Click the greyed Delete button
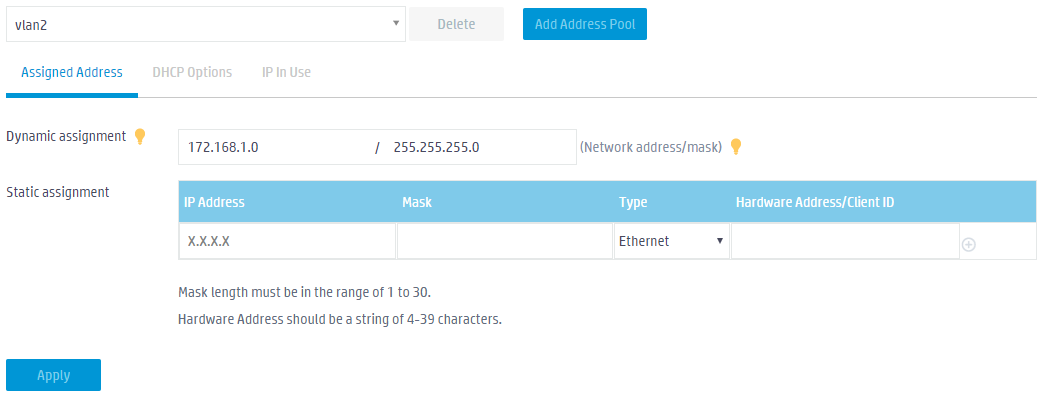This screenshot has width=1045, height=399. pyautogui.click(x=457, y=25)
